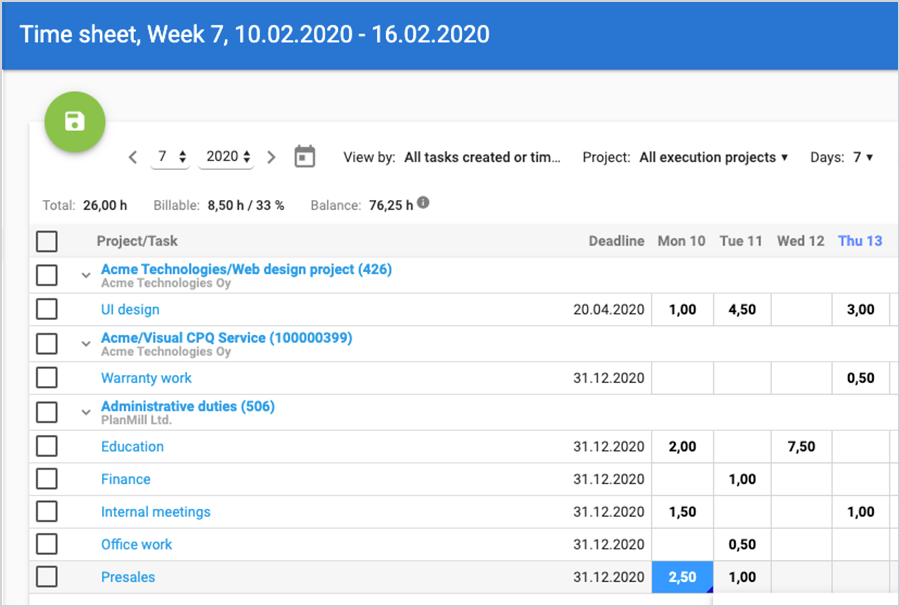
Task: Open the Finance task link
Action: pos(126,479)
